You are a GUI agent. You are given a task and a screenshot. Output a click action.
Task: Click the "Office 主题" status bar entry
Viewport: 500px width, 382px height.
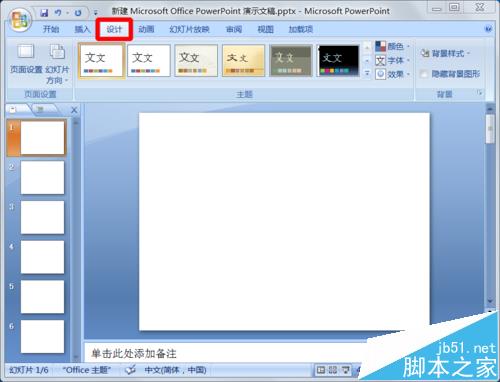point(87,370)
